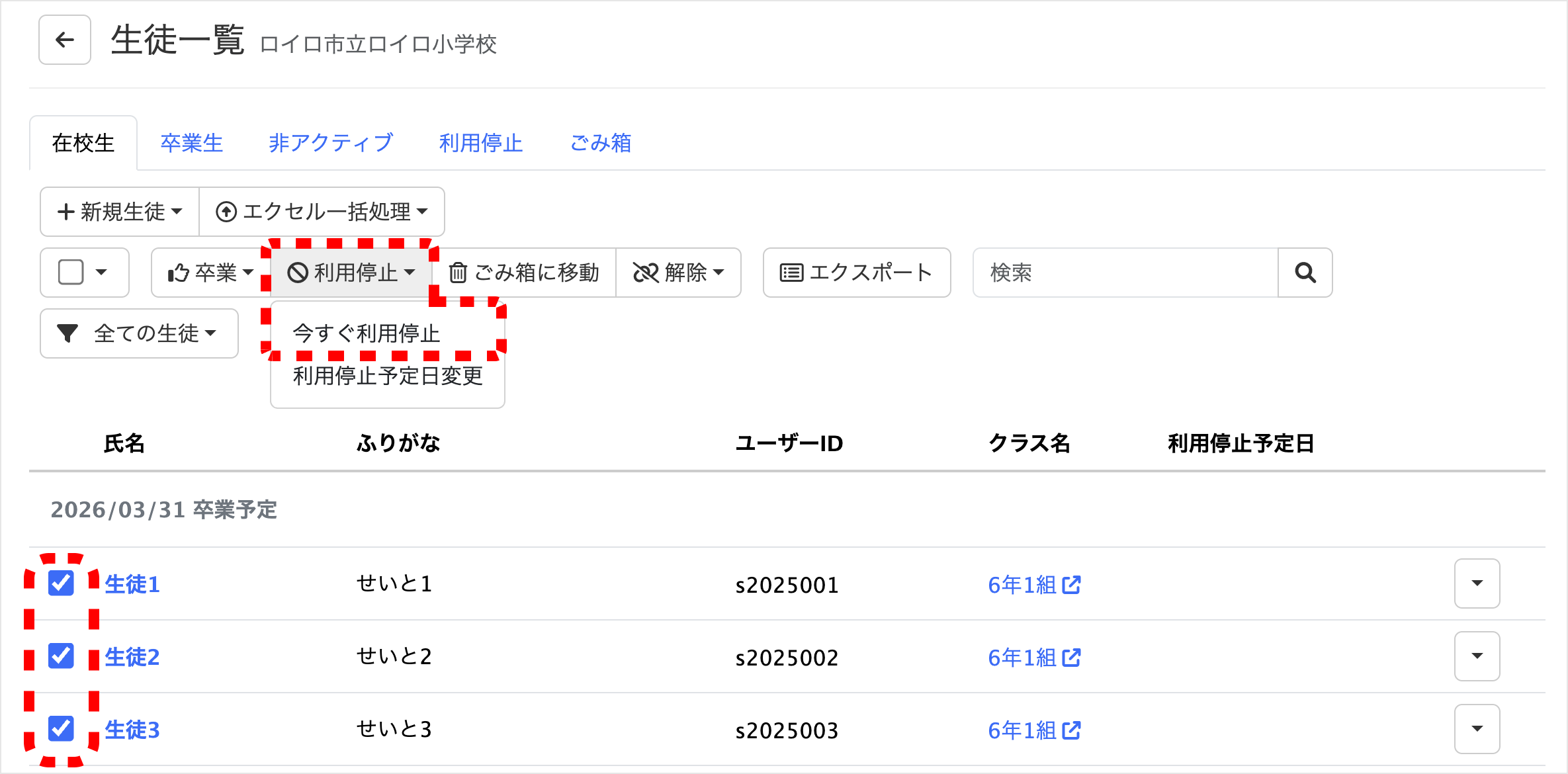Click the back arrow button

[x=64, y=40]
